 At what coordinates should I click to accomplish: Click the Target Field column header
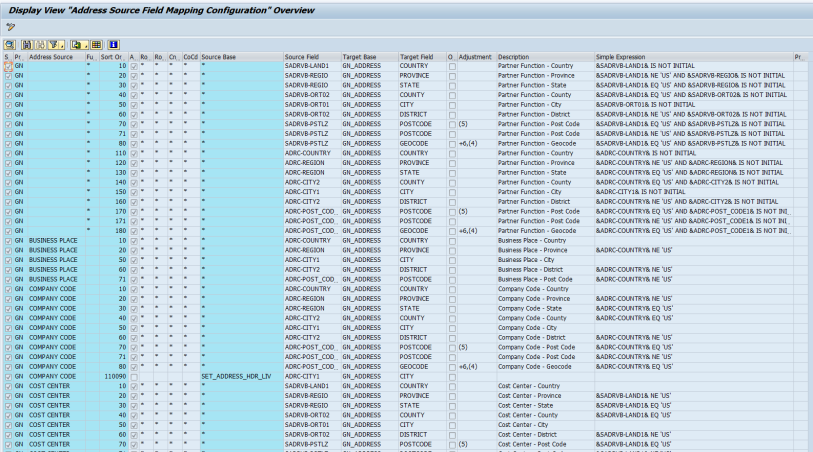pos(417,57)
